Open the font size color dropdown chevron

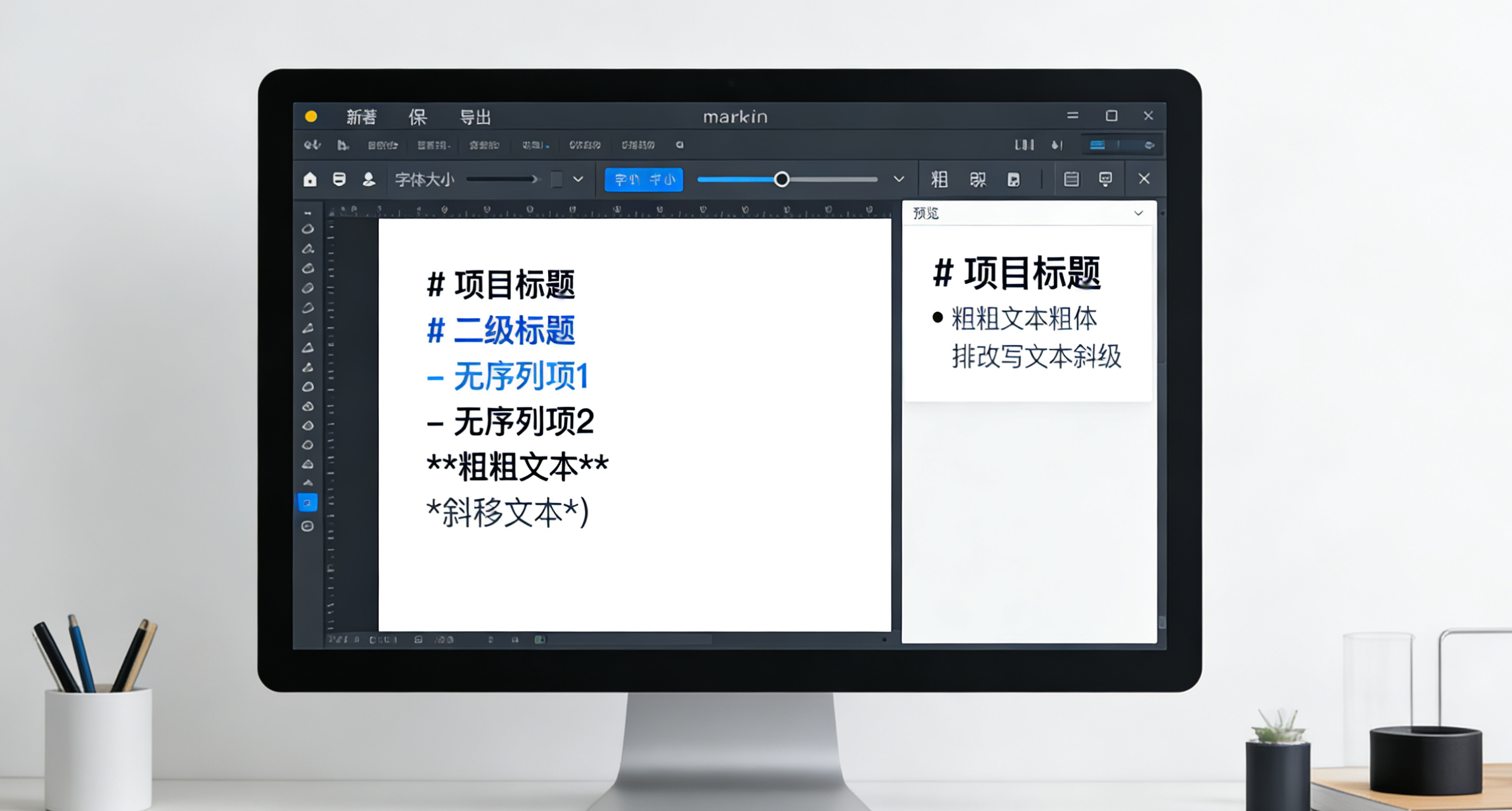click(577, 179)
